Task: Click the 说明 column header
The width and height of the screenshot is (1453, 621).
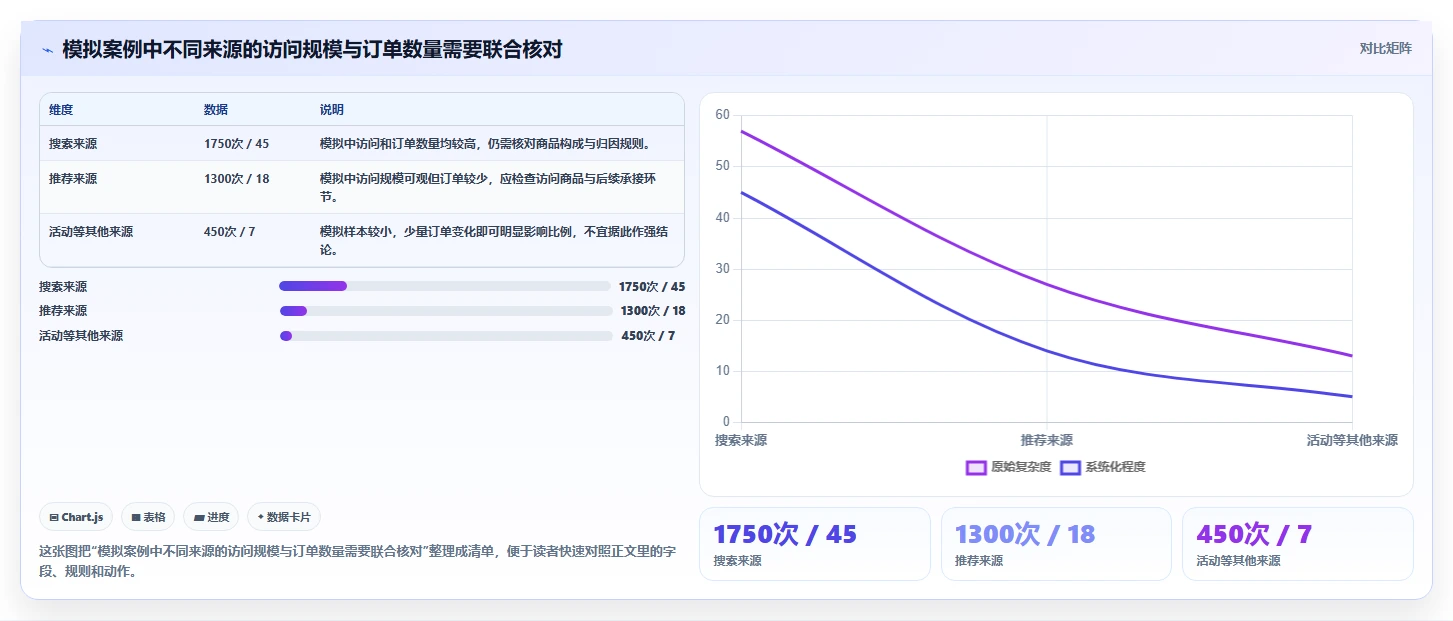Action: click(x=332, y=110)
